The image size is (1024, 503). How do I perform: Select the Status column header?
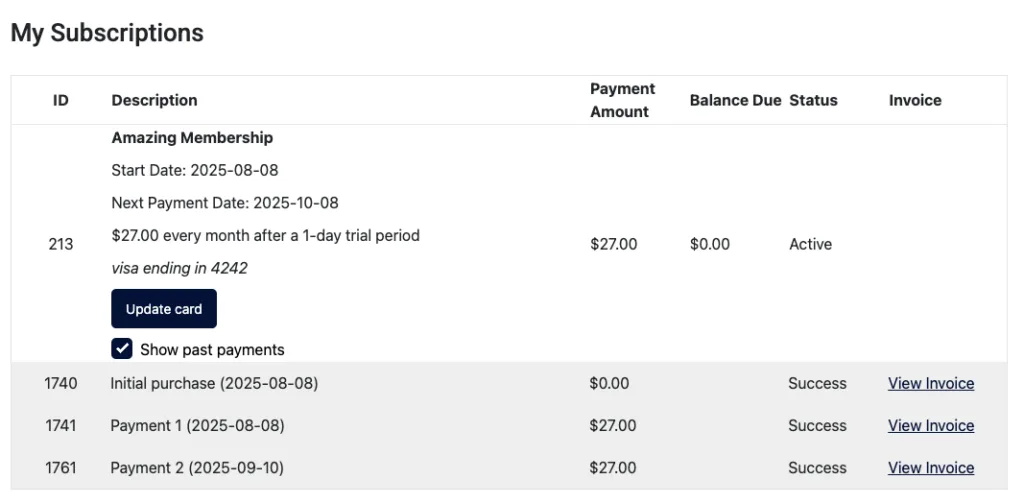click(813, 100)
